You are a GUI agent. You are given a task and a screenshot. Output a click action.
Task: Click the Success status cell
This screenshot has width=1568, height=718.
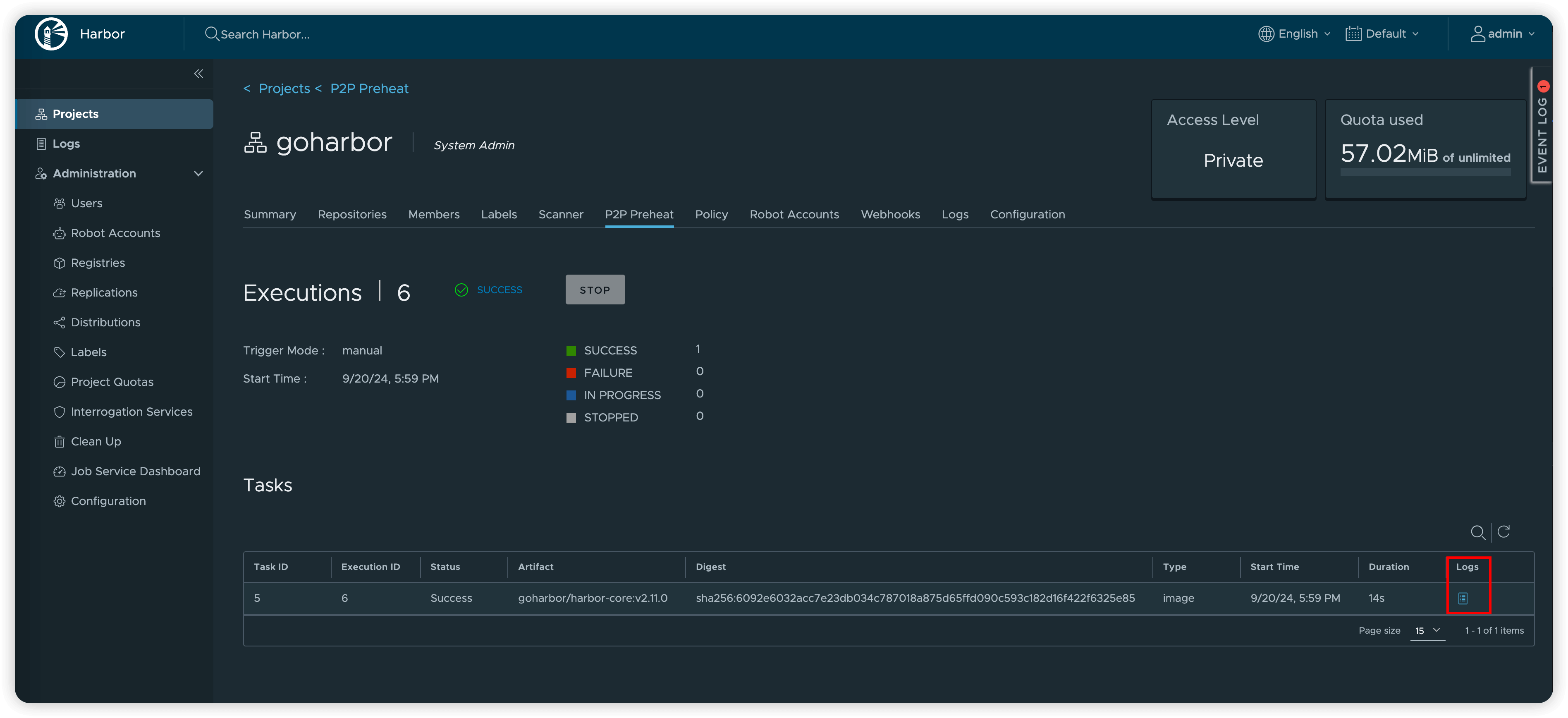coord(451,598)
